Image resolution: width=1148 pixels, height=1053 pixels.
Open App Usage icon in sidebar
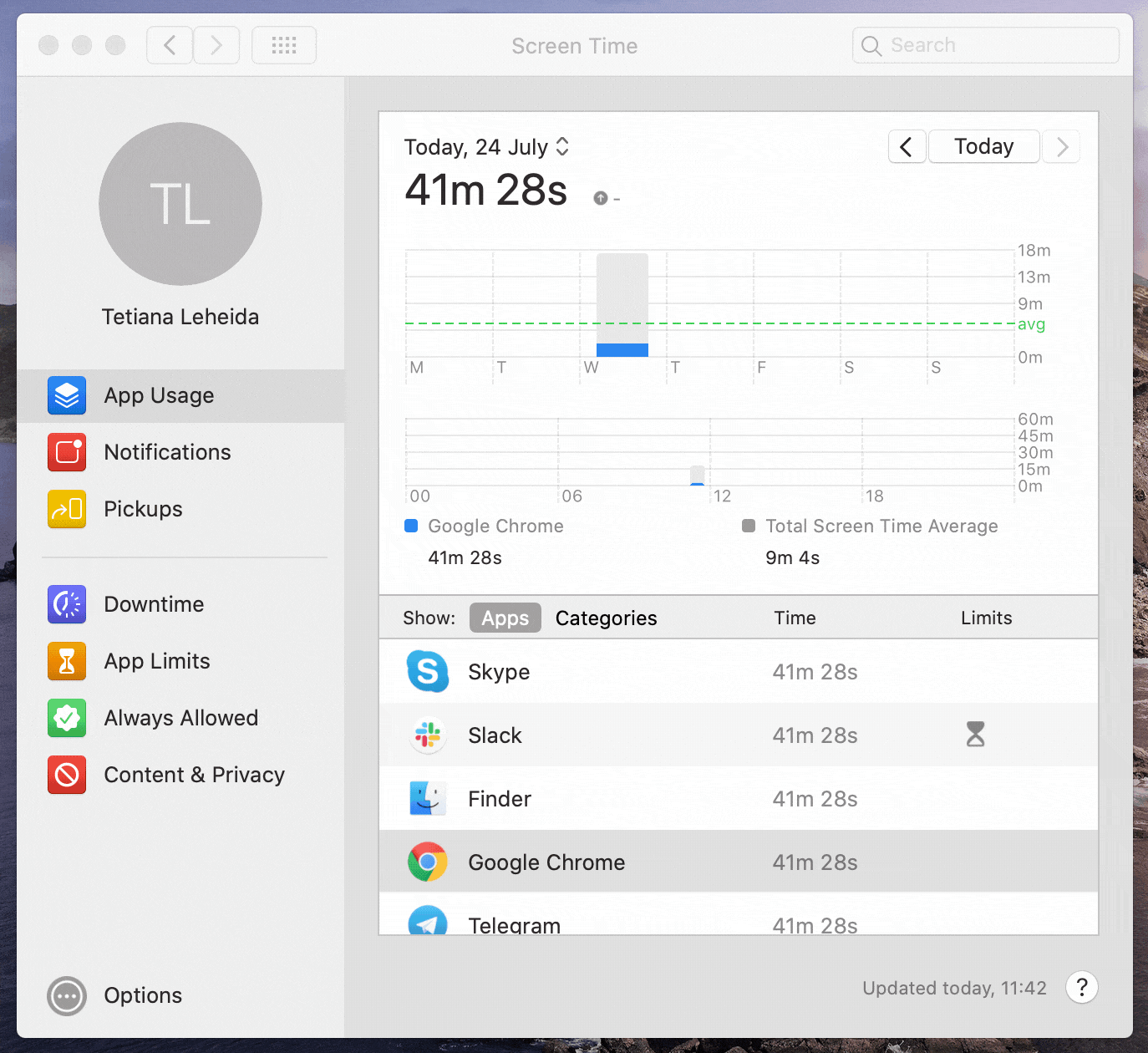(x=67, y=395)
